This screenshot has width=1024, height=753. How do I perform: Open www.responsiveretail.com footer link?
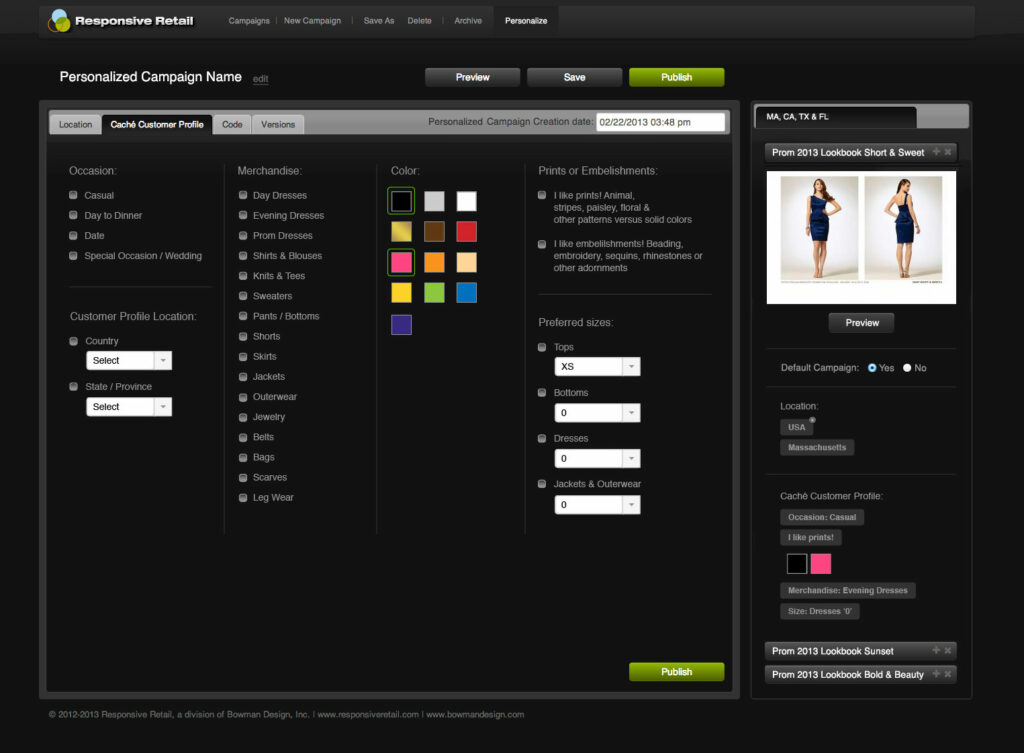368,714
